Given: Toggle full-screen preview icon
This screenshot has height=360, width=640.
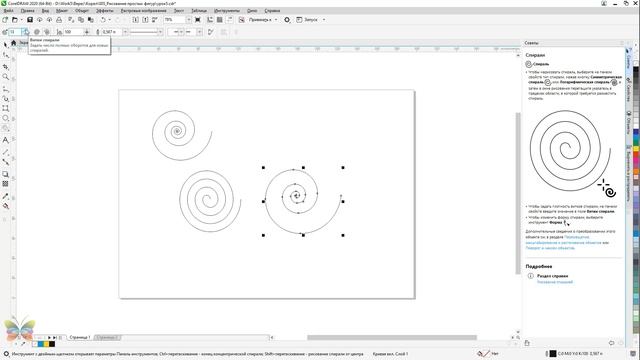Looking at the screenshot, I should pos(198,20).
